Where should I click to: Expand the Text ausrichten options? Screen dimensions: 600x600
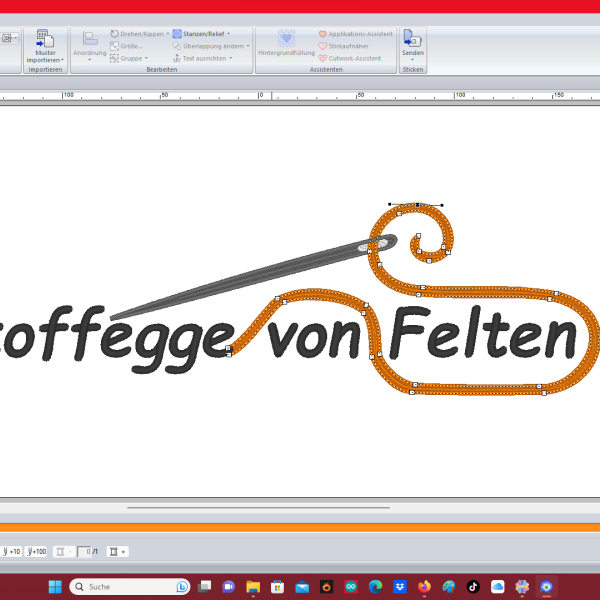pos(231,58)
